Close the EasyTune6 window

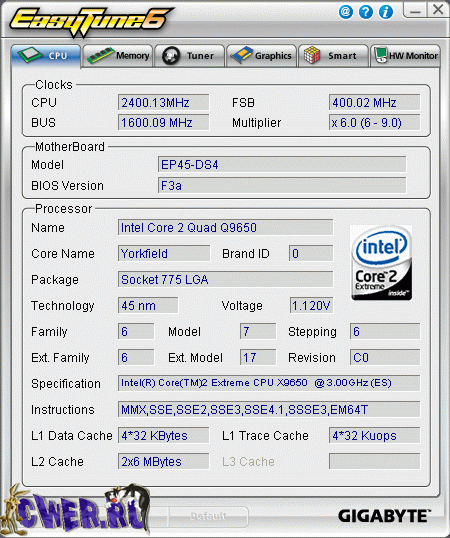point(438,10)
